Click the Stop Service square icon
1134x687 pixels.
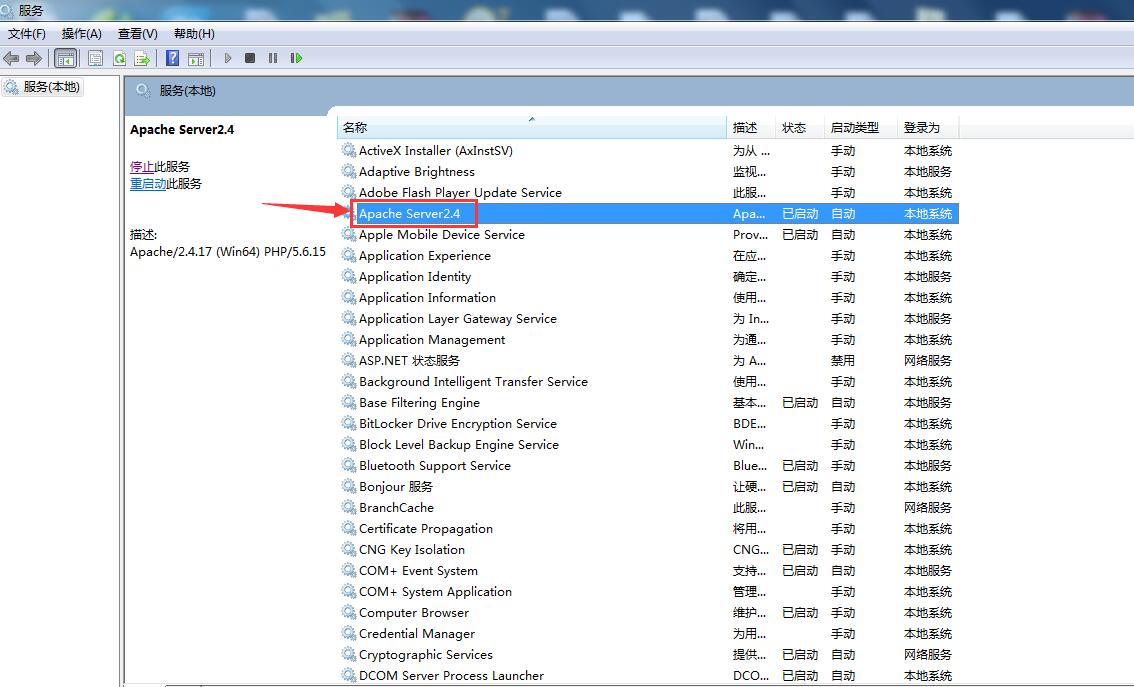pos(250,58)
